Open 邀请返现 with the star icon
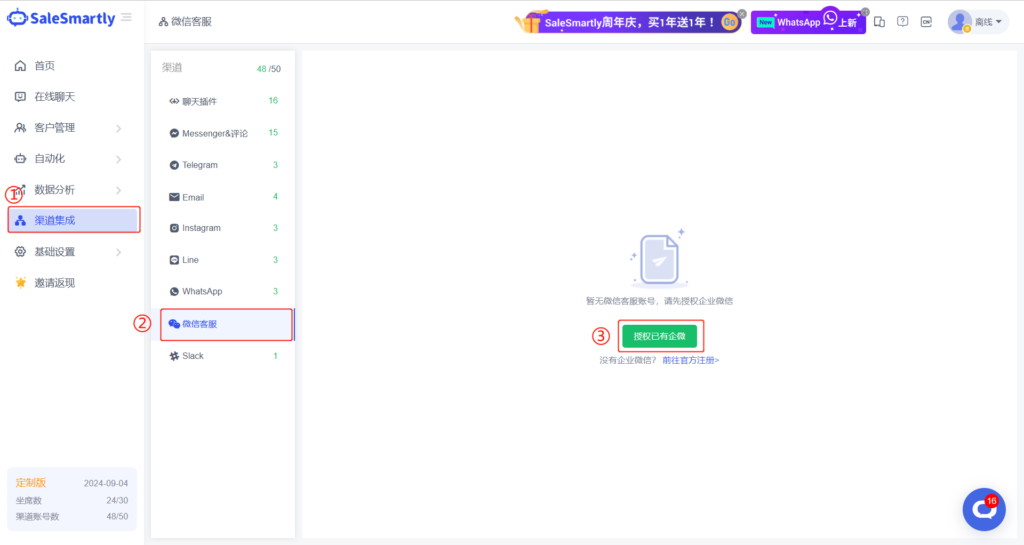The image size is (1024, 545). pos(44,283)
